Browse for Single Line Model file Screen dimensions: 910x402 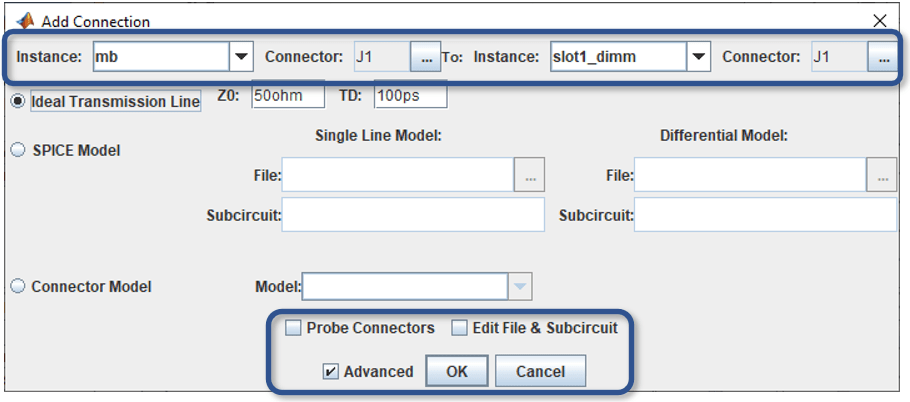[529, 176]
